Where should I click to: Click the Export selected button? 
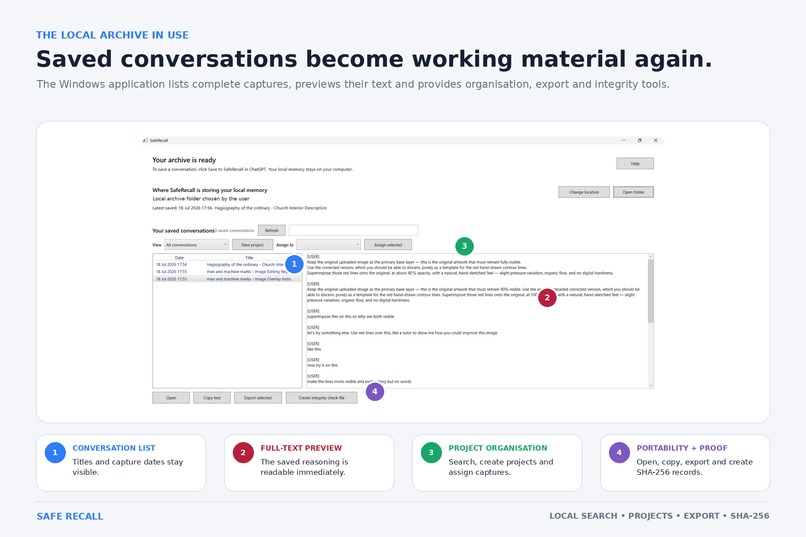tap(258, 398)
